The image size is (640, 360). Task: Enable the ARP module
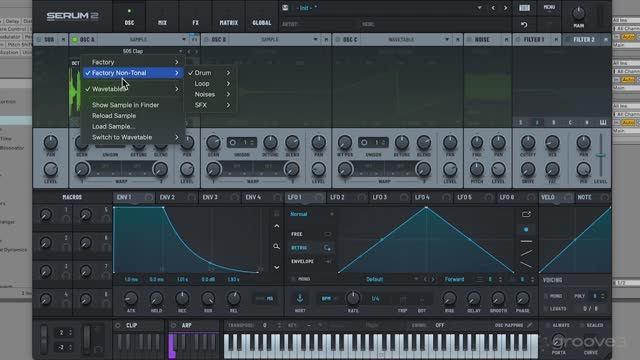(173, 325)
